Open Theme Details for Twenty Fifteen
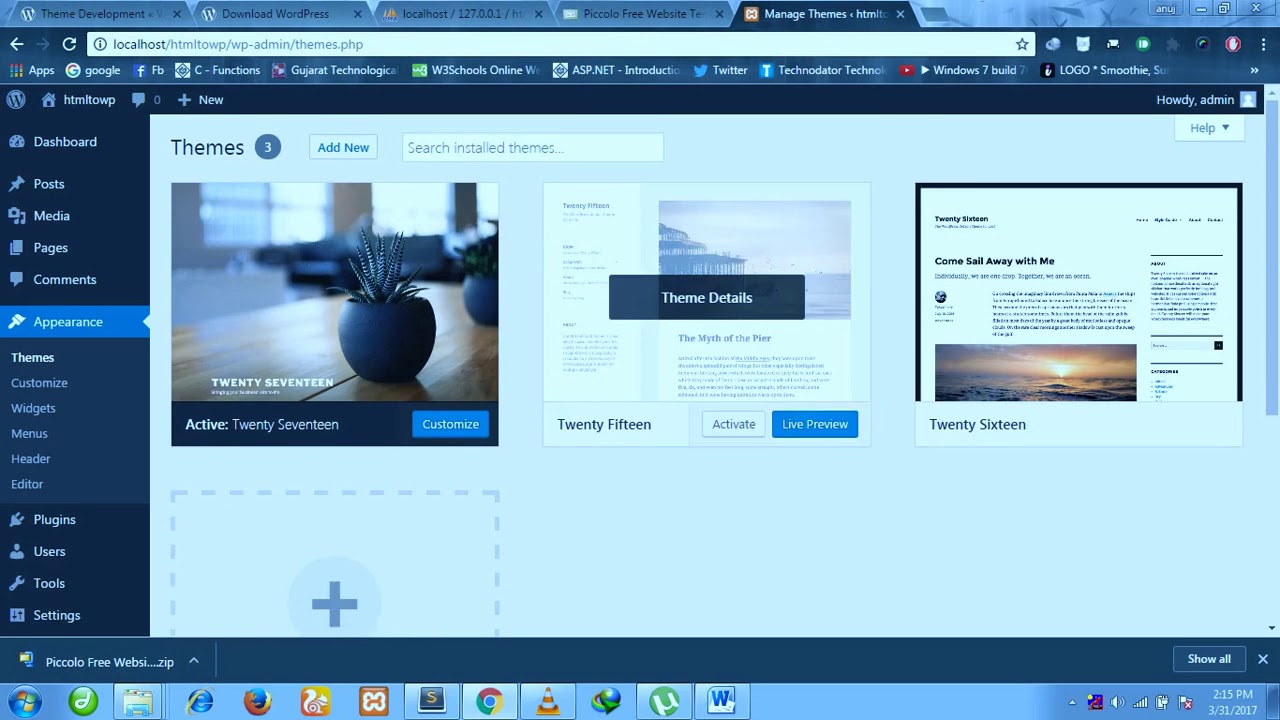The height and width of the screenshot is (720, 1280). (x=706, y=297)
